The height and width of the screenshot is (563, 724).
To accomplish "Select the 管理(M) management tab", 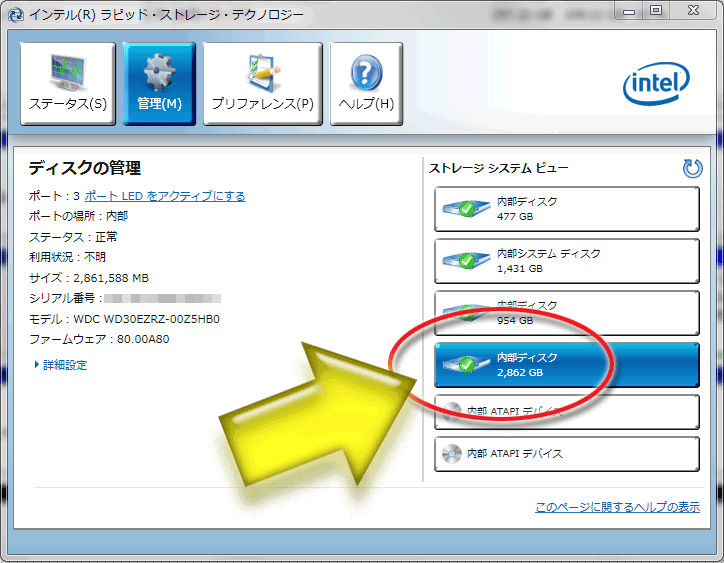I will coord(159,84).
